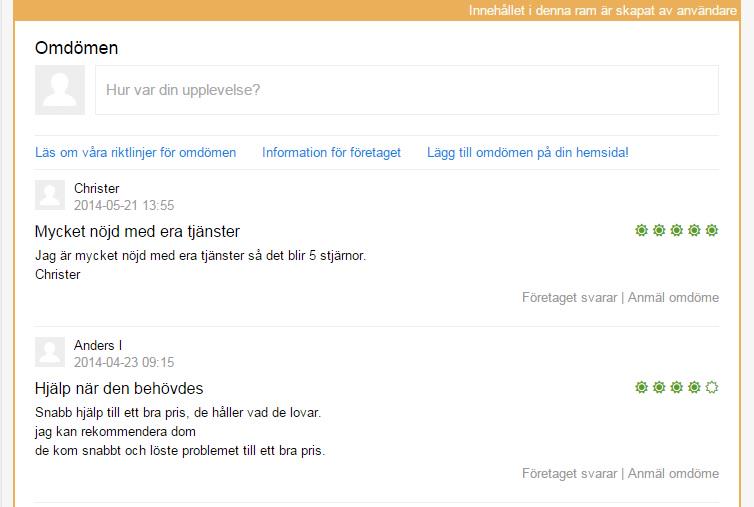
Task: Click 'Lägg till omdömen på din hemsida!' link
Action: (x=528, y=152)
